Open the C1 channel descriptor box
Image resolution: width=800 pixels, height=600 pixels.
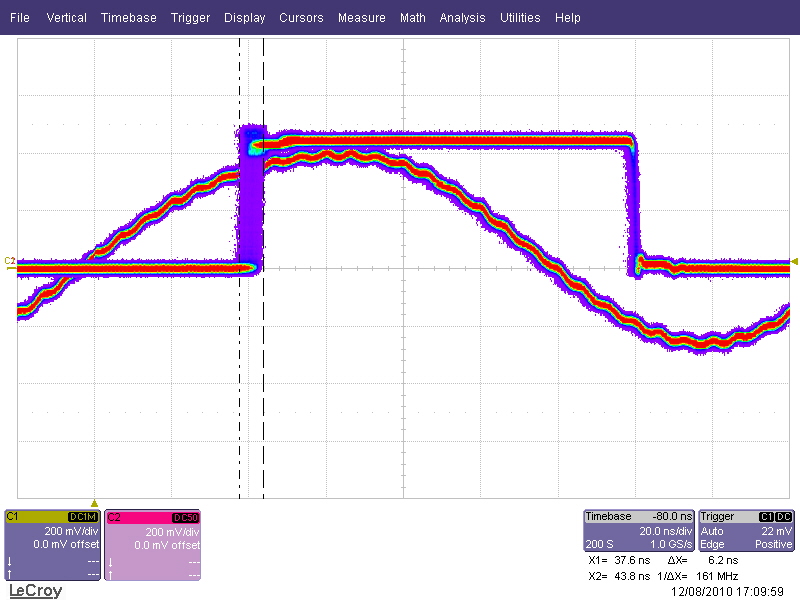pyautogui.click(x=53, y=545)
